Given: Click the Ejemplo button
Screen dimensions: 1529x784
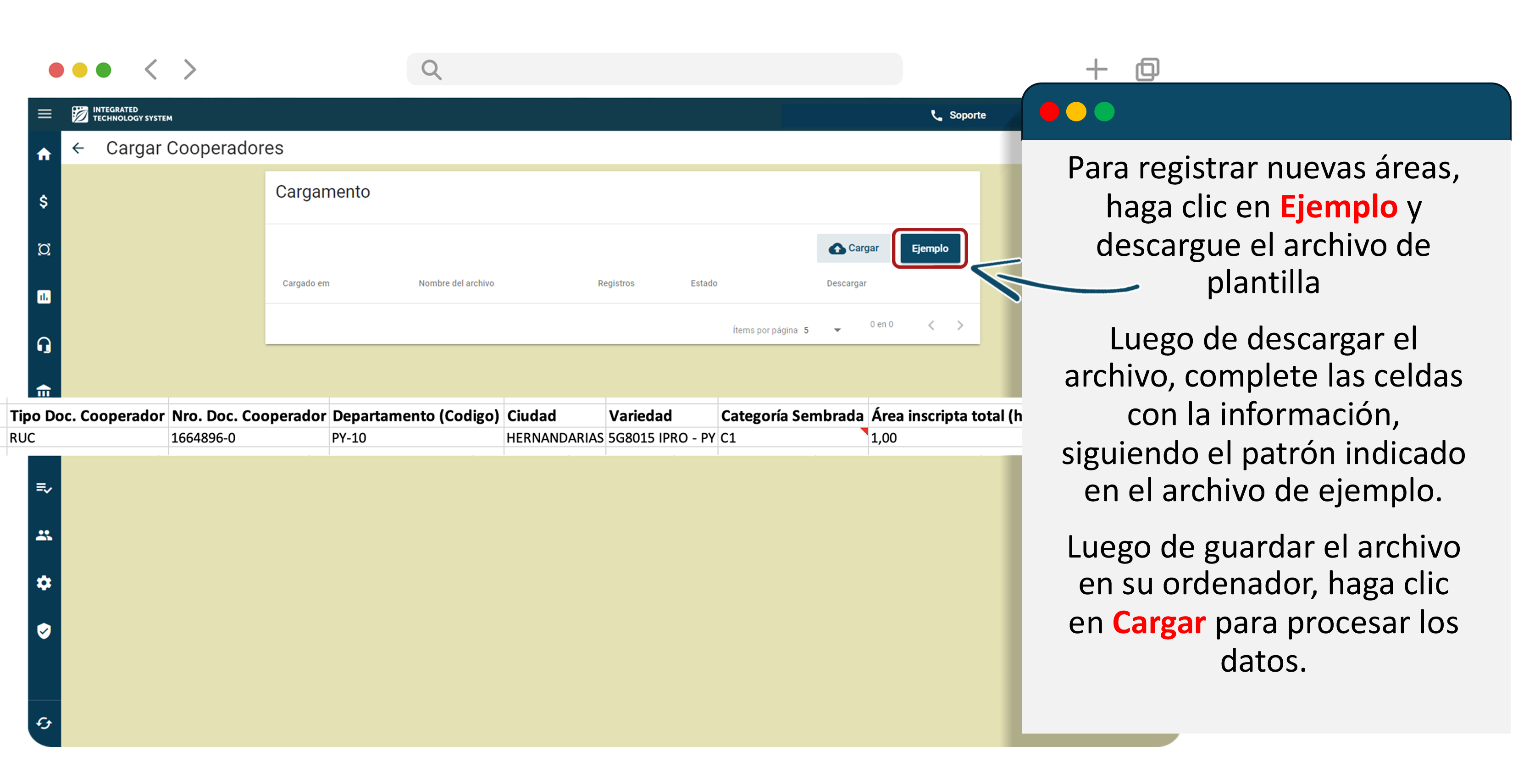Looking at the screenshot, I should [x=930, y=248].
